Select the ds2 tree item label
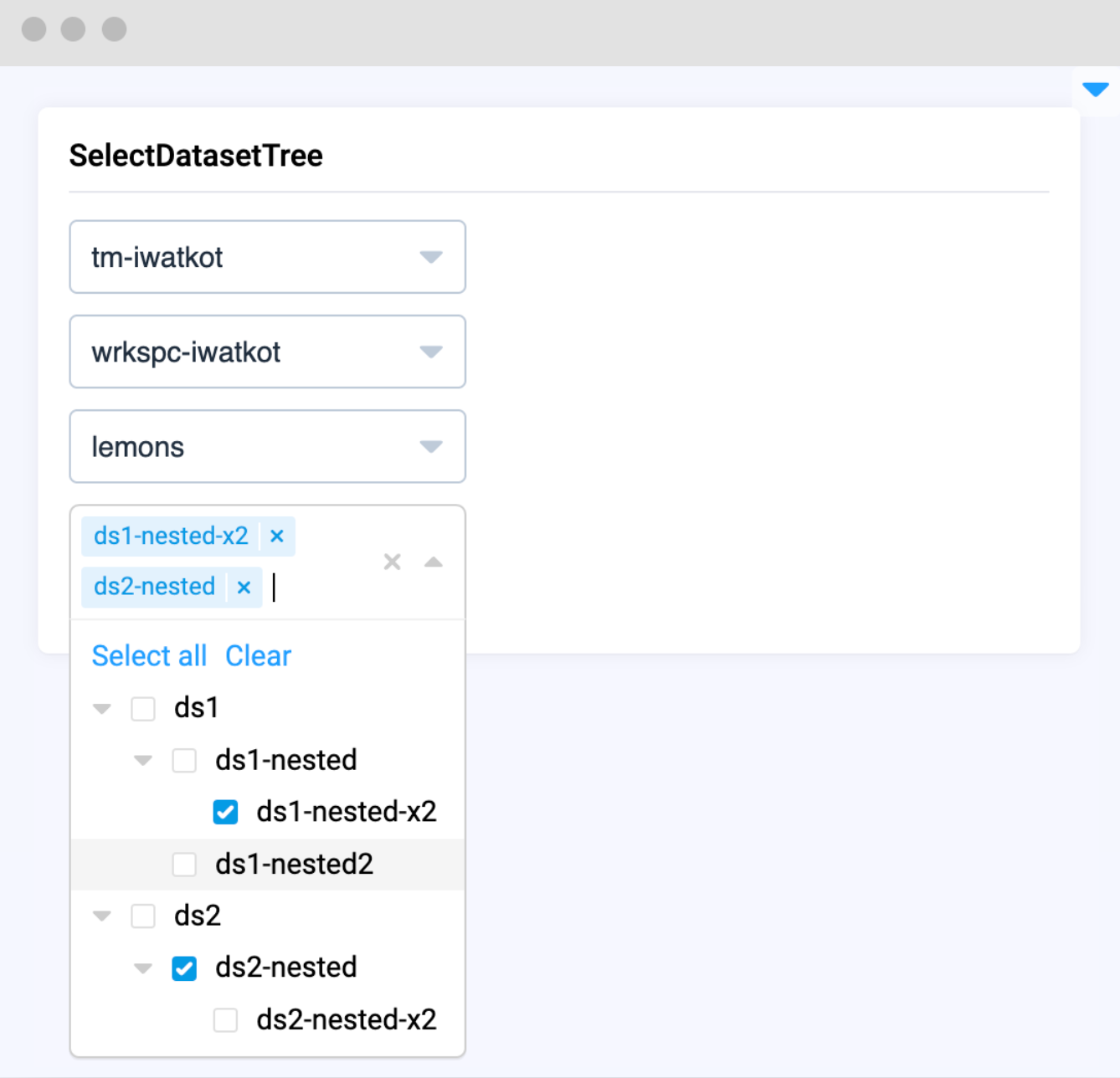 pyautogui.click(x=198, y=916)
